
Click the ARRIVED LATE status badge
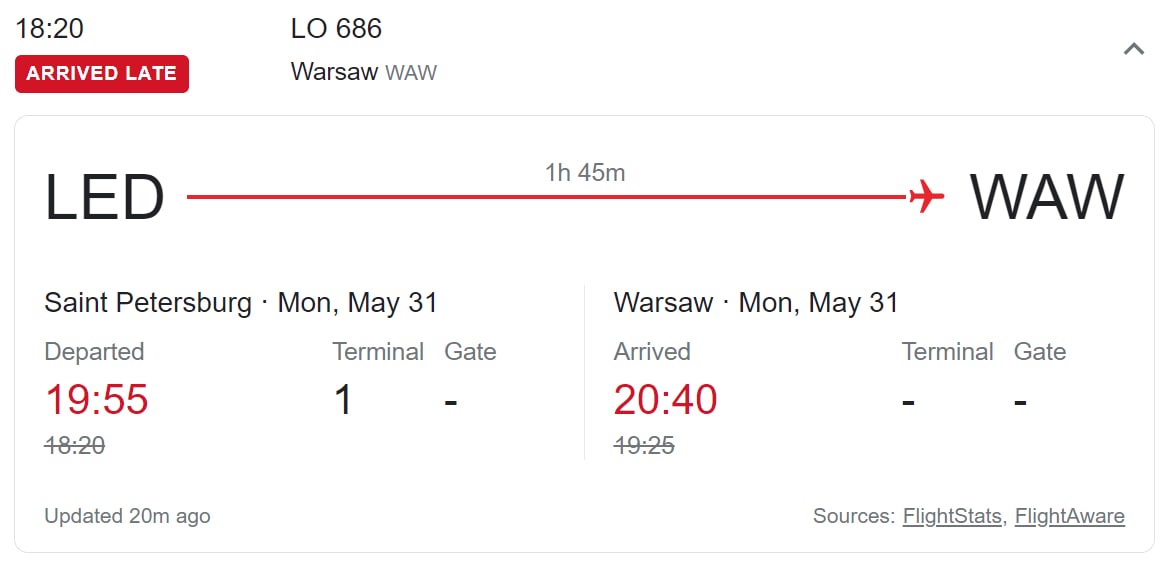click(x=102, y=74)
